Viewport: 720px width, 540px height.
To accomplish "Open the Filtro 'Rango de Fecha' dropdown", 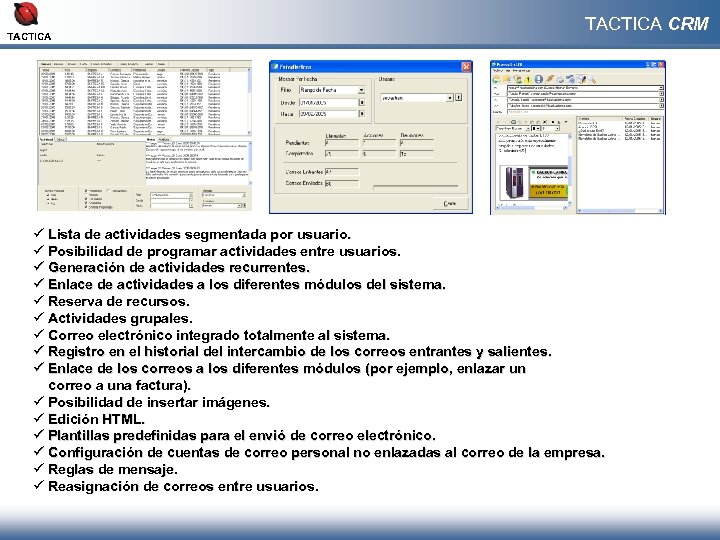I will 361,90.
